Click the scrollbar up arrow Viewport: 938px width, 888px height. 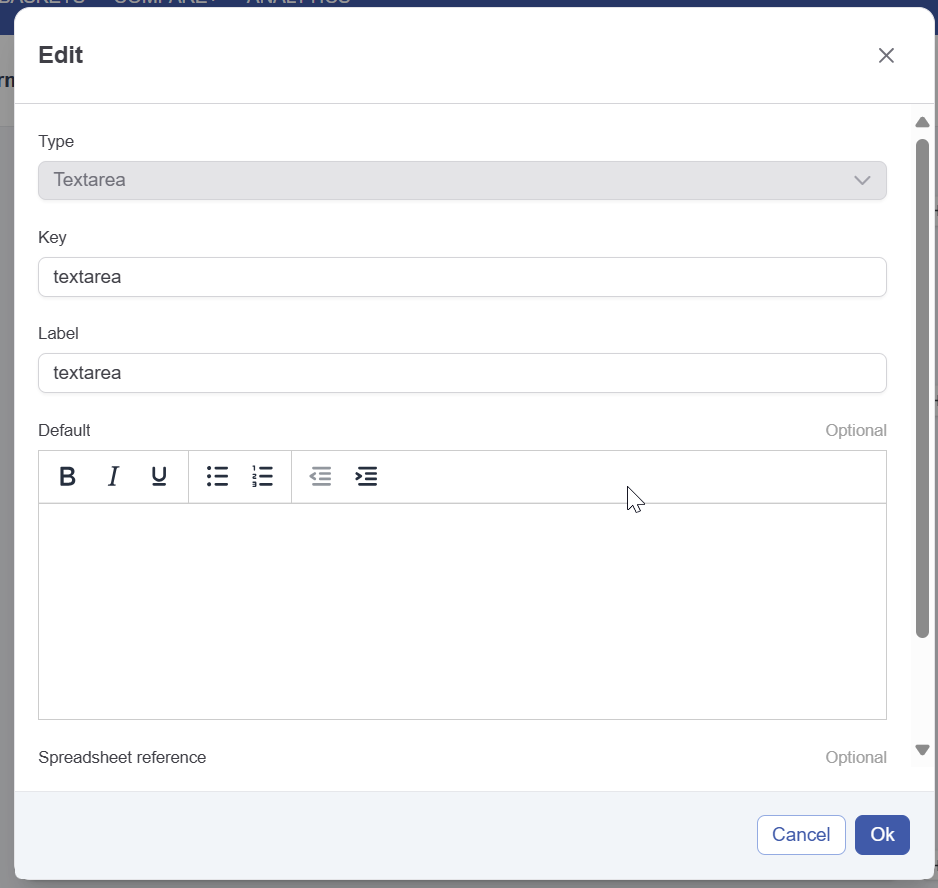click(x=922, y=122)
